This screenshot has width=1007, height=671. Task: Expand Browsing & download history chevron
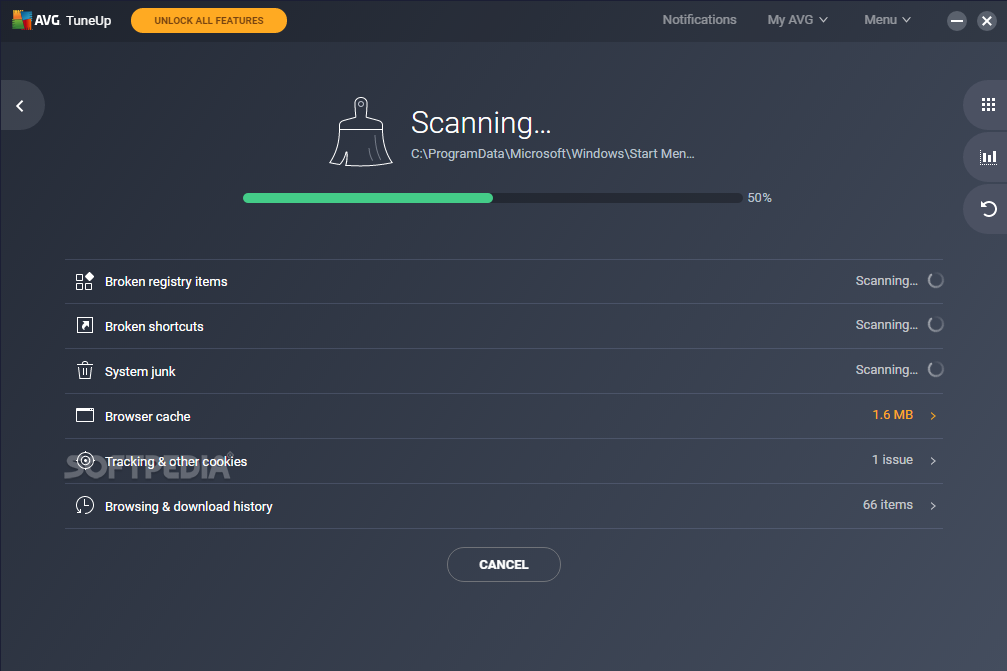point(933,506)
